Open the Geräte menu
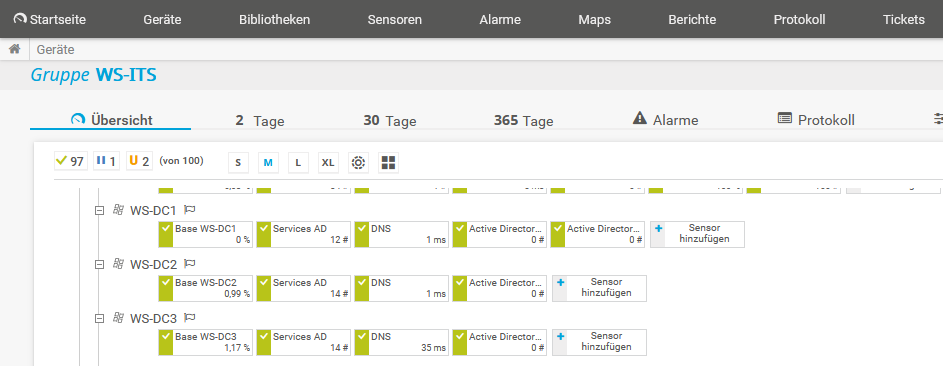The height and width of the screenshot is (366, 943). tap(162, 19)
